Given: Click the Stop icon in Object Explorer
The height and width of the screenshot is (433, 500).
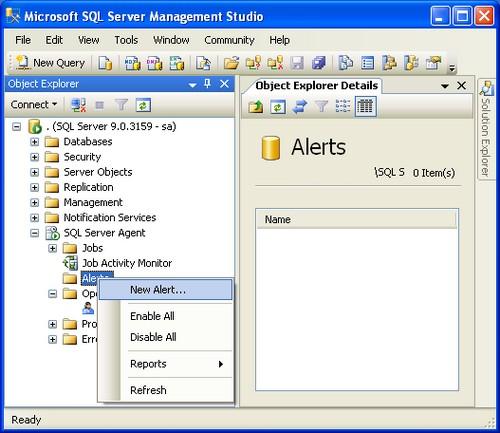Looking at the screenshot, I should click(x=99, y=105).
